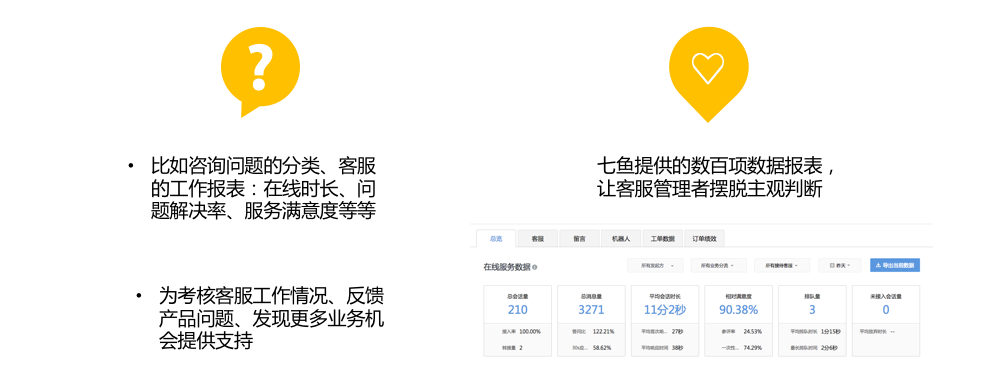1000x385 pixels.
Task: Click the 1分15秒 average queue time
Action: 832,331
